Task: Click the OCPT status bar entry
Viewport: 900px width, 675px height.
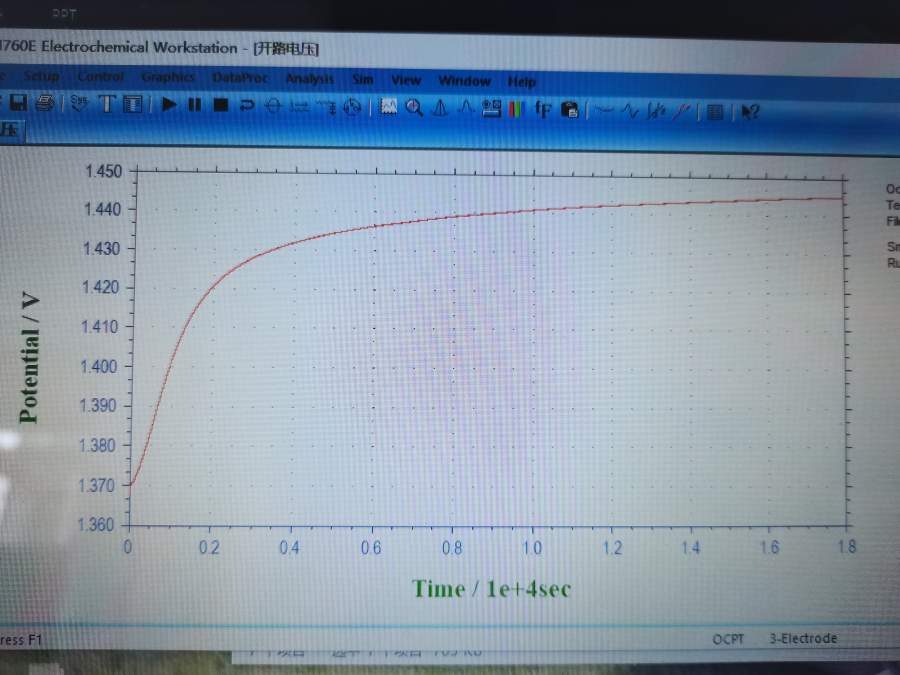Action: coord(728,639)
